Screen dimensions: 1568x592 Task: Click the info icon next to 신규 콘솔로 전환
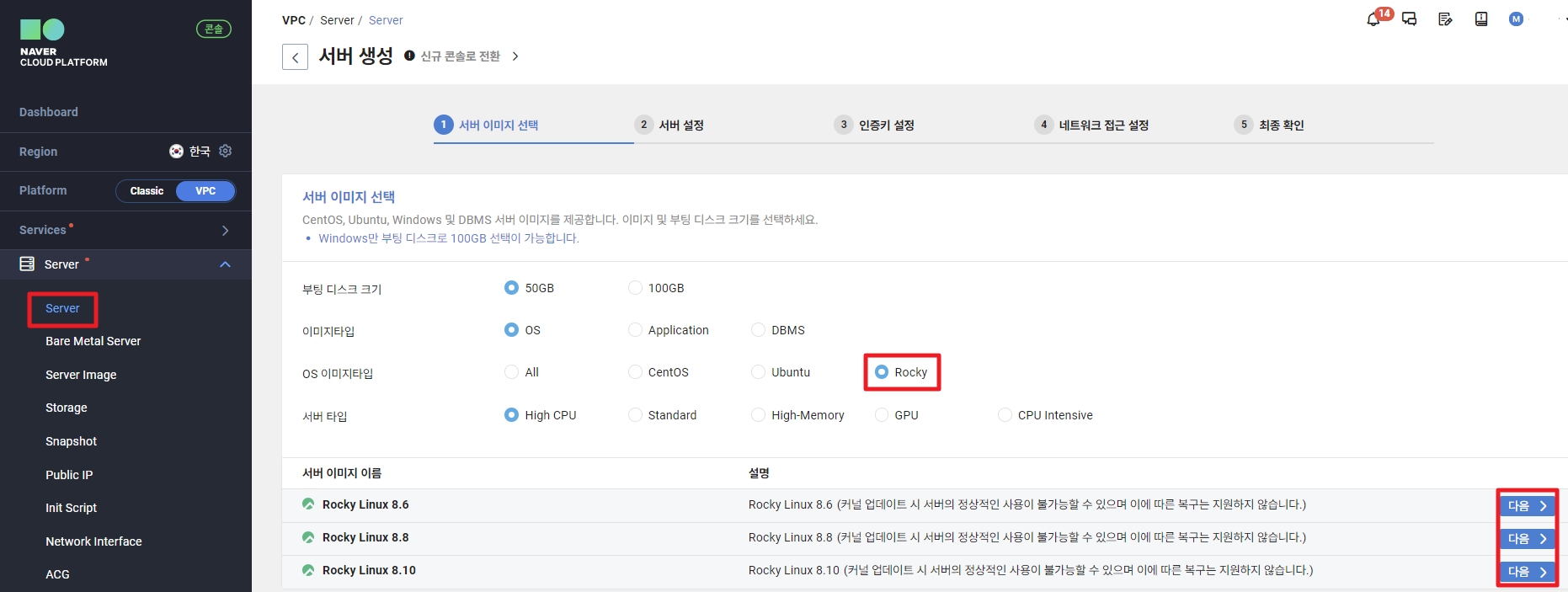[x=409, y=56]
